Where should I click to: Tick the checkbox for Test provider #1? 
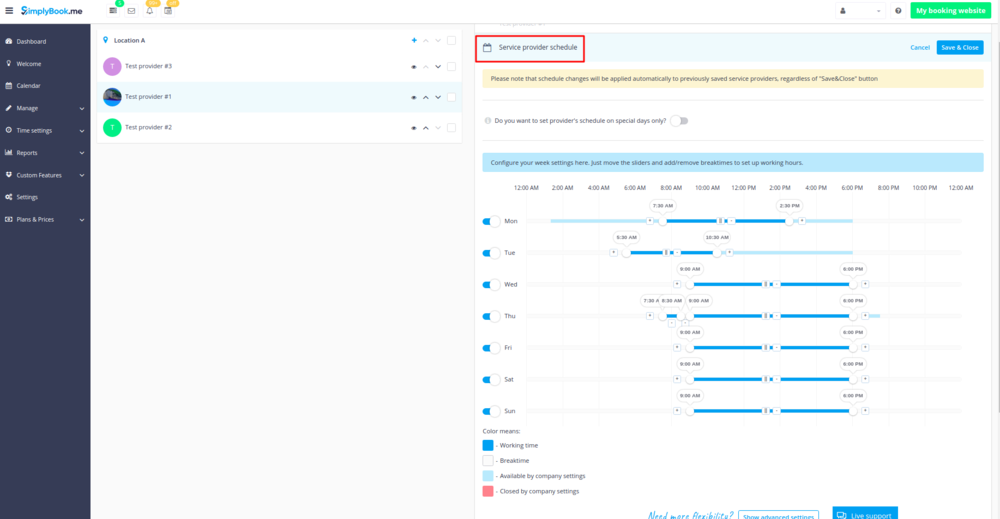pyautogui.click(x=452, y=97)
